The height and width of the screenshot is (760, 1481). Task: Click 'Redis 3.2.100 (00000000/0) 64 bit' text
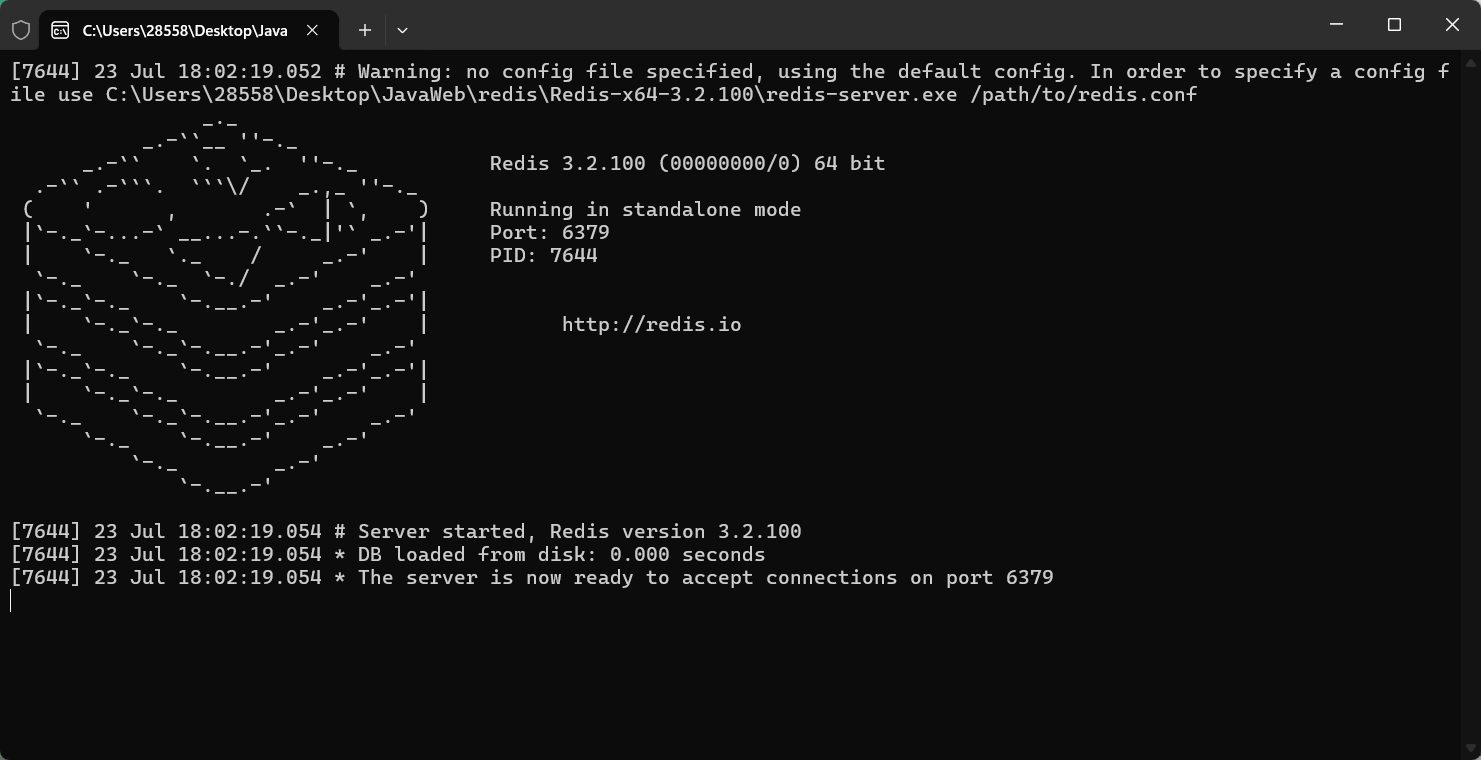687,163
